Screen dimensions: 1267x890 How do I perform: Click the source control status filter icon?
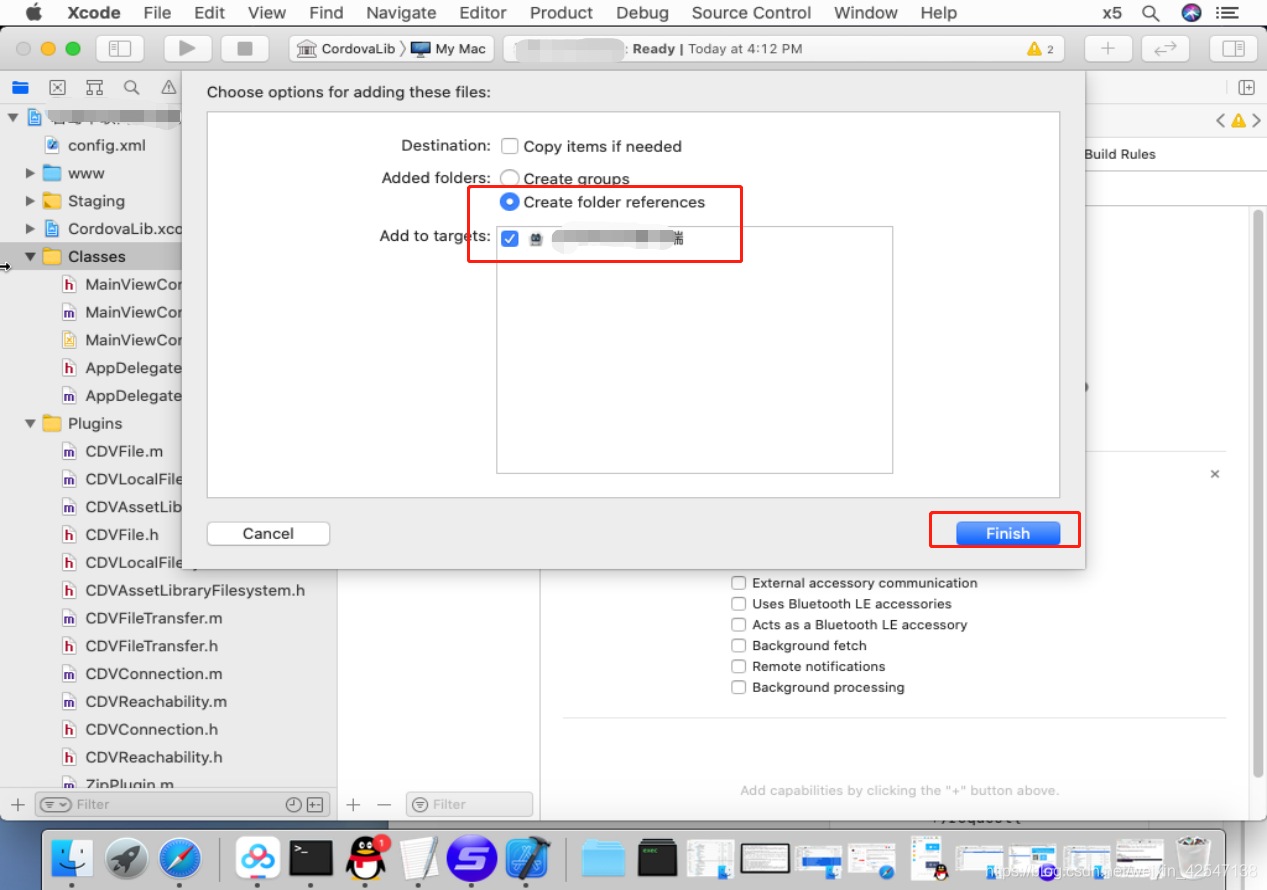click(315, 804)
